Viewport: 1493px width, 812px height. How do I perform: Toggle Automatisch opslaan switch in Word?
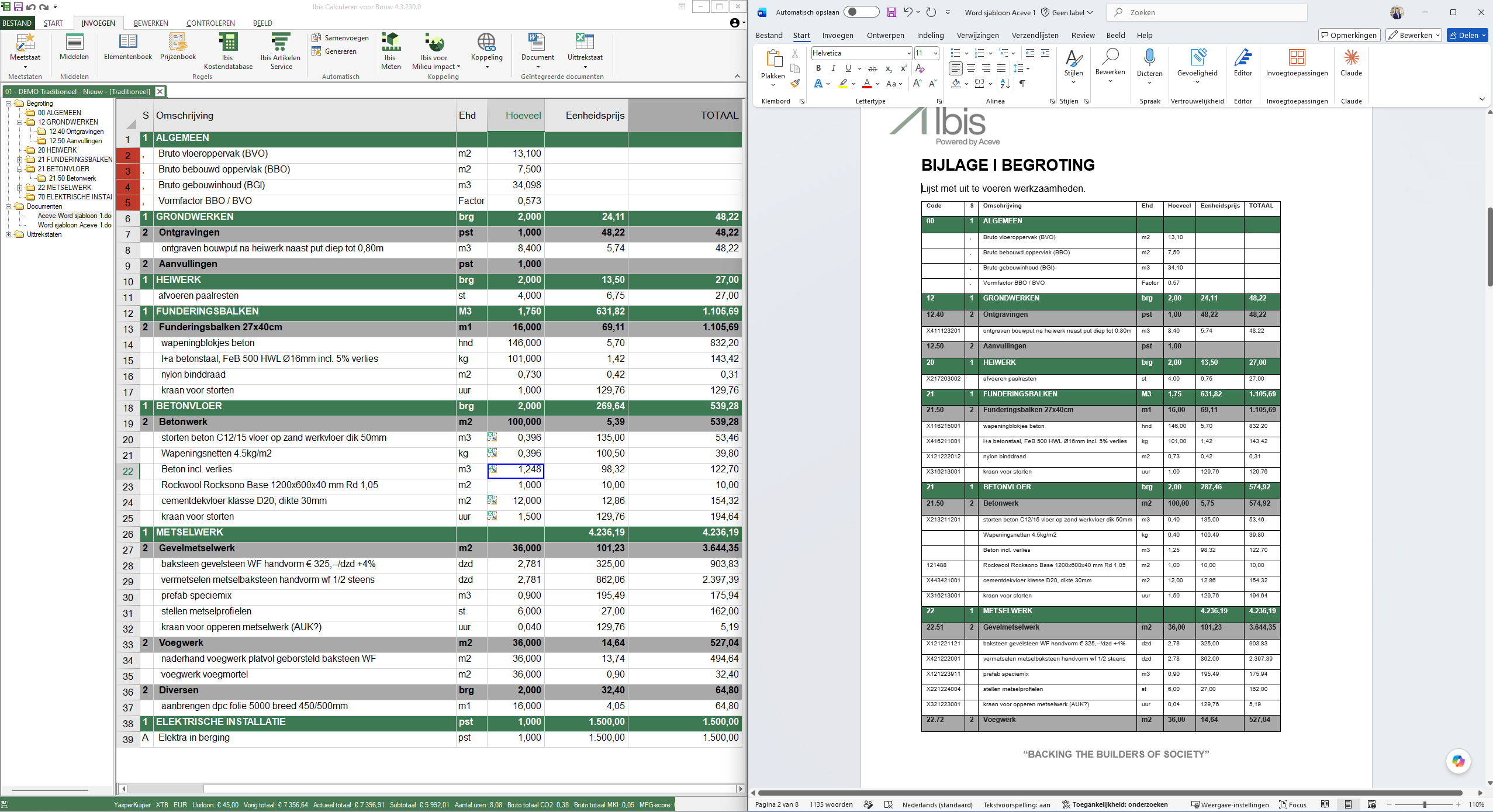click(861, 12)
